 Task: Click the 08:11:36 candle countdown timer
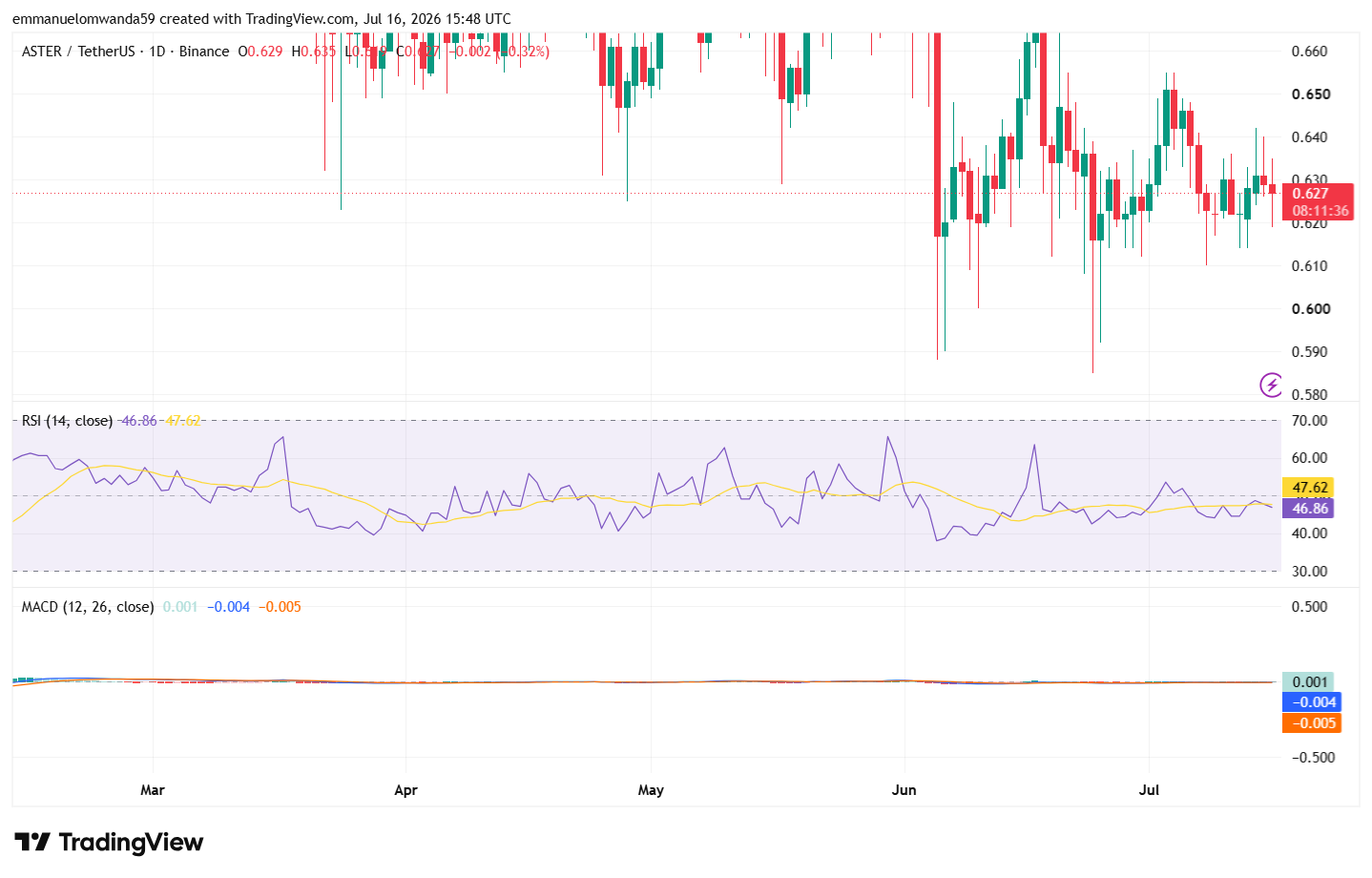point(1320,211)
